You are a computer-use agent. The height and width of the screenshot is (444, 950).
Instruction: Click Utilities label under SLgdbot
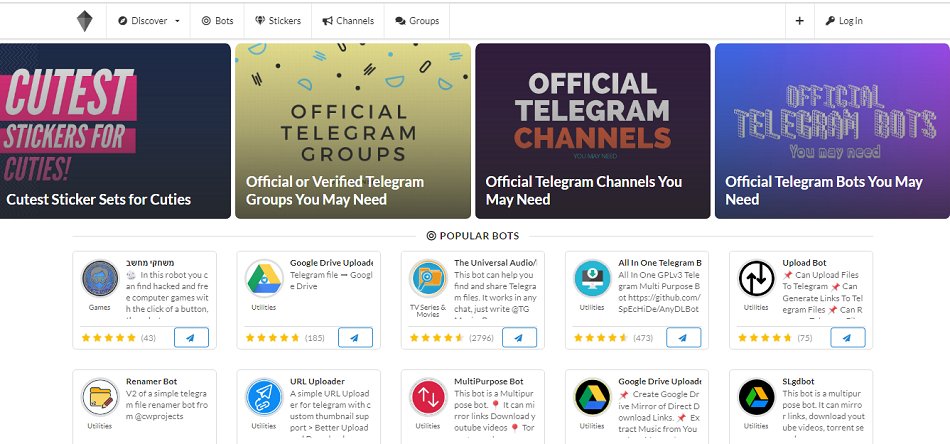pyautogui.click(x=756, y=426)
